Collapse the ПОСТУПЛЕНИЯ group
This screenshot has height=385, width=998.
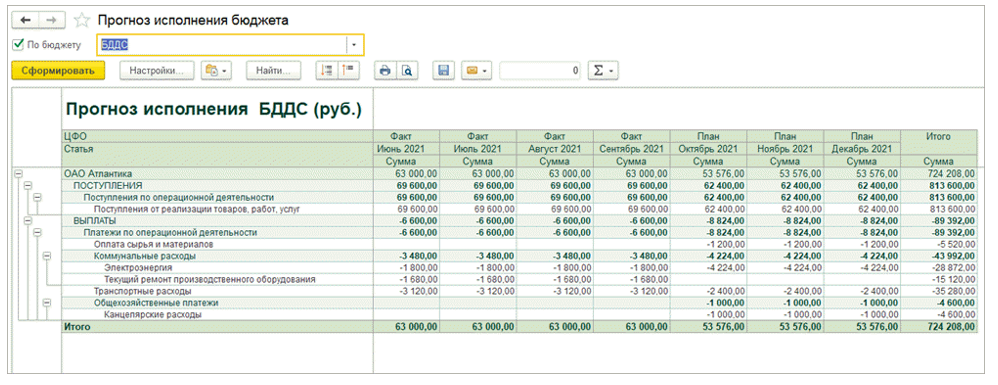[27, 185]
